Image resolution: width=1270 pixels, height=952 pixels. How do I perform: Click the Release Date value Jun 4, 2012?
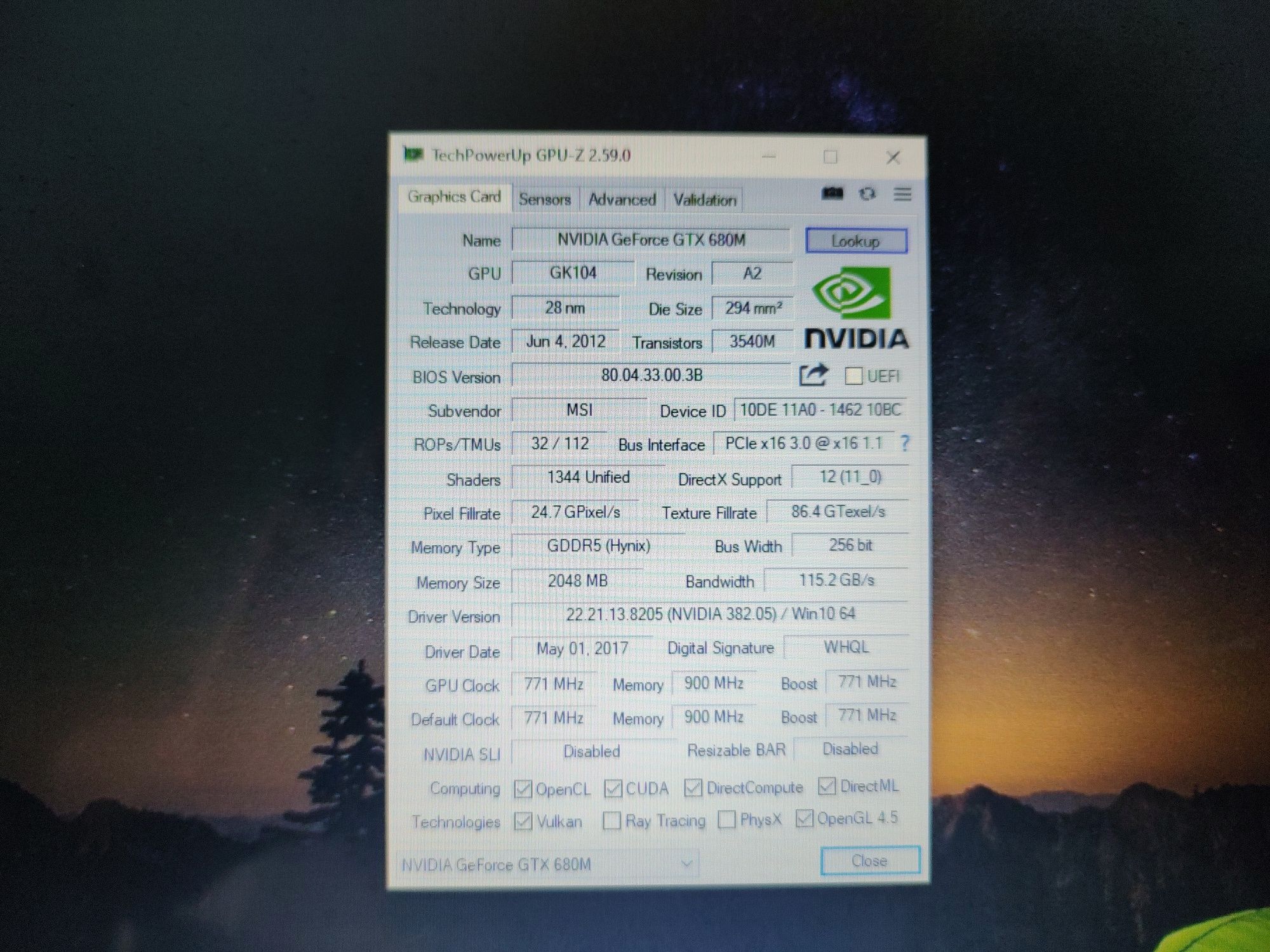coord(565,341)
